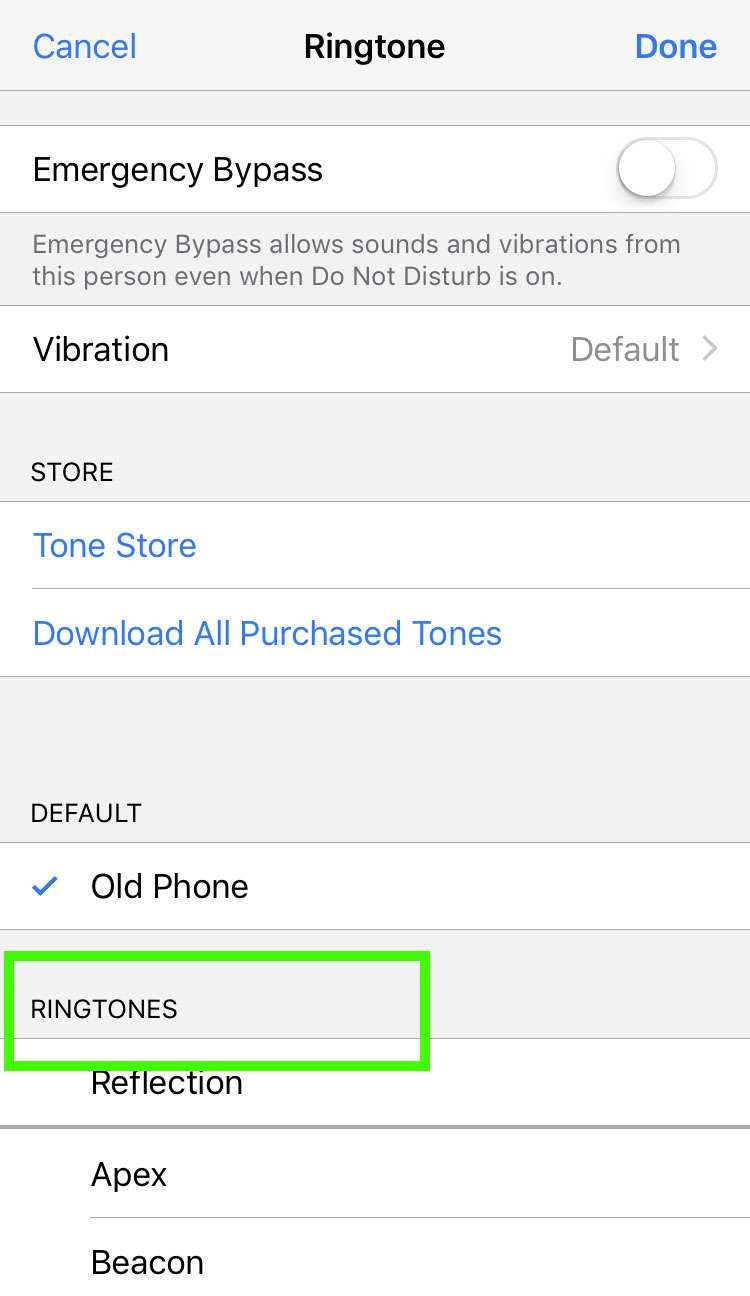Tap the RINGTONES section header
The height and width of the screenshot is (1296, 750).
click(x=101, y=1009)
